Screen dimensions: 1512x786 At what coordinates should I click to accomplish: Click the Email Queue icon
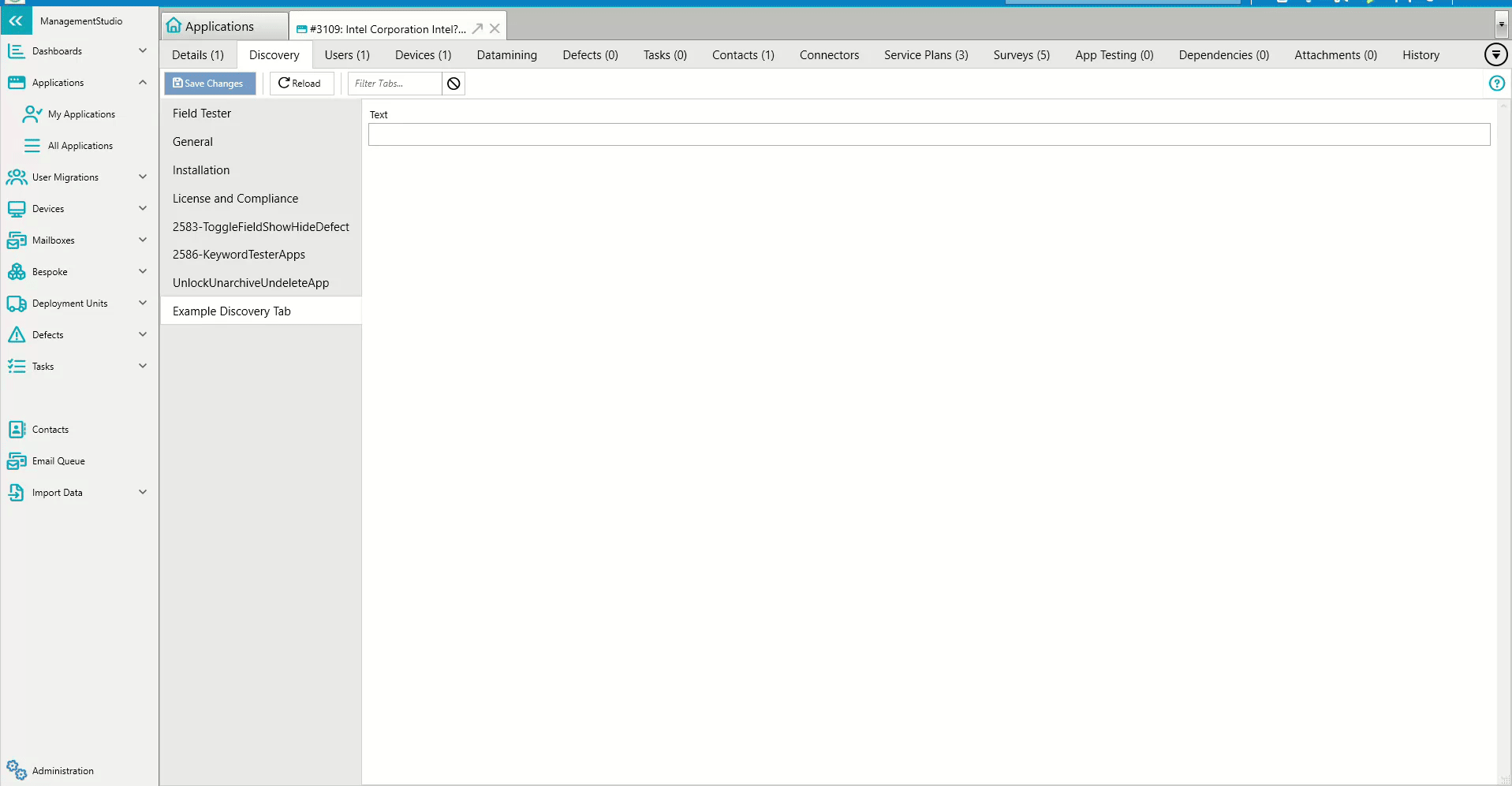tap(16, 461)
